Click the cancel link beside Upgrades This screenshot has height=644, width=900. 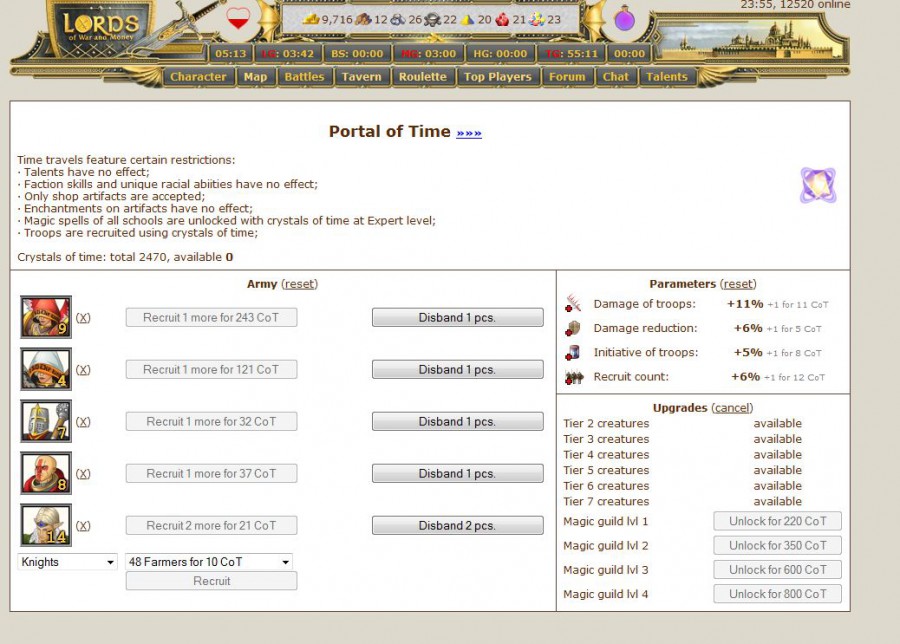click(x=732, y=408)
